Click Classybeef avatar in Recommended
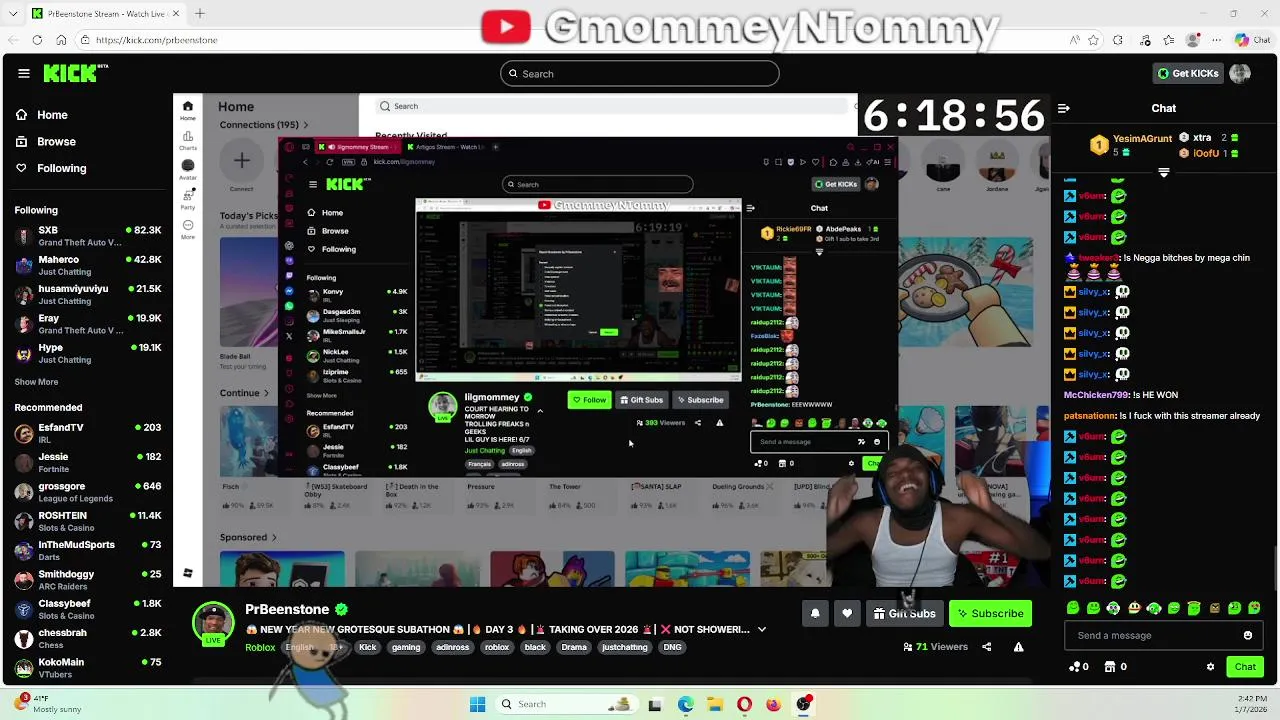 pyautogui.click(x=24, y=609)
